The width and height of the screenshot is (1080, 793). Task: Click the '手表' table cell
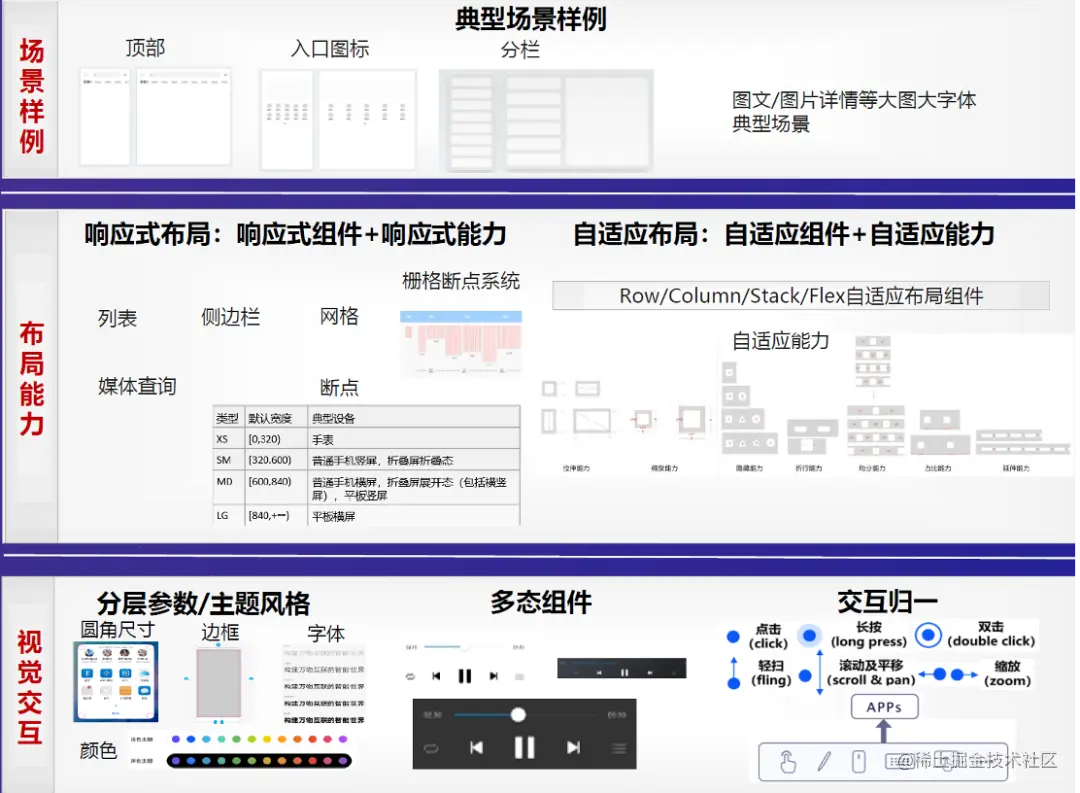pos(413,440)
